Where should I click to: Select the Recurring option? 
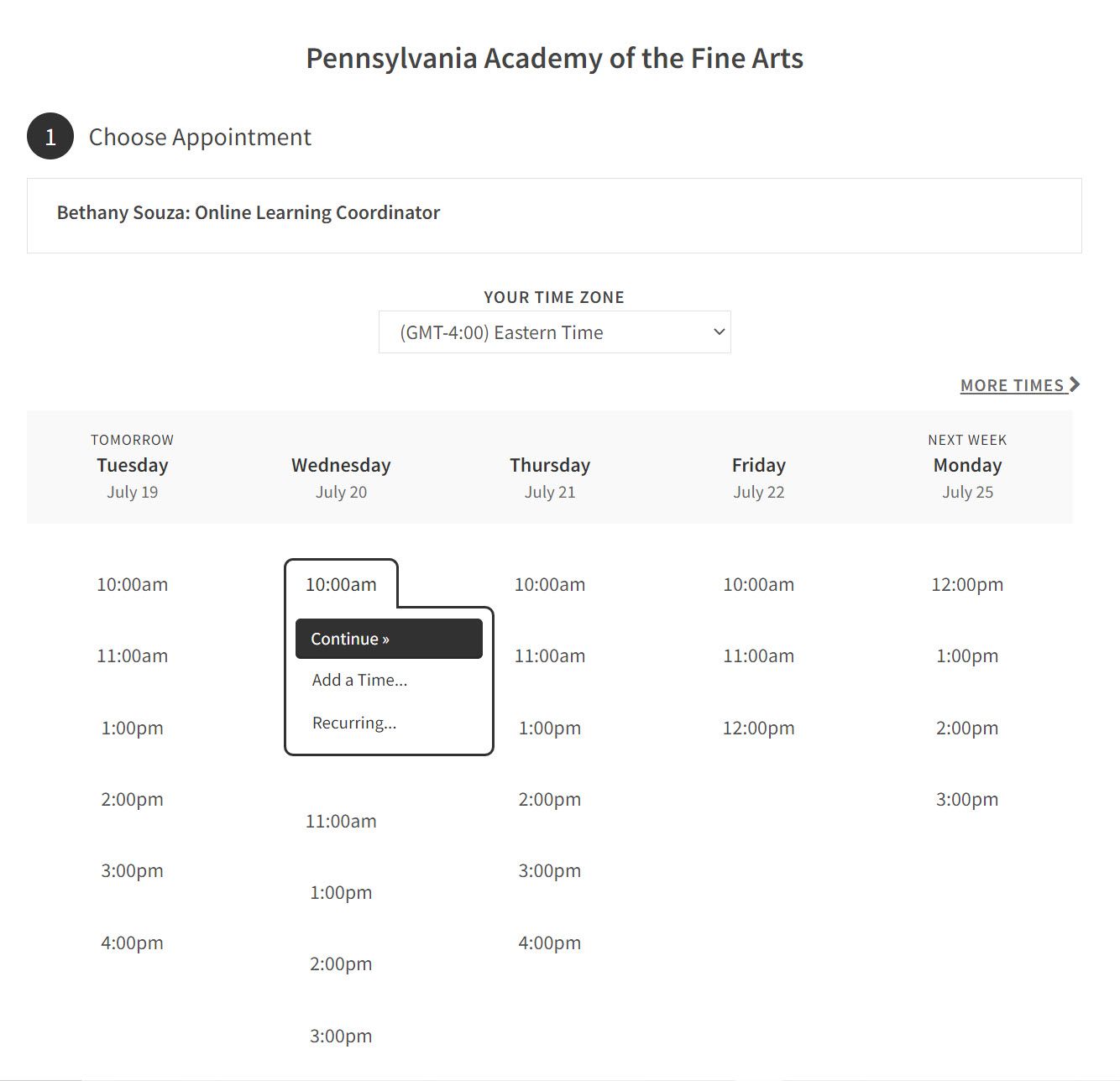pos(353,723)
